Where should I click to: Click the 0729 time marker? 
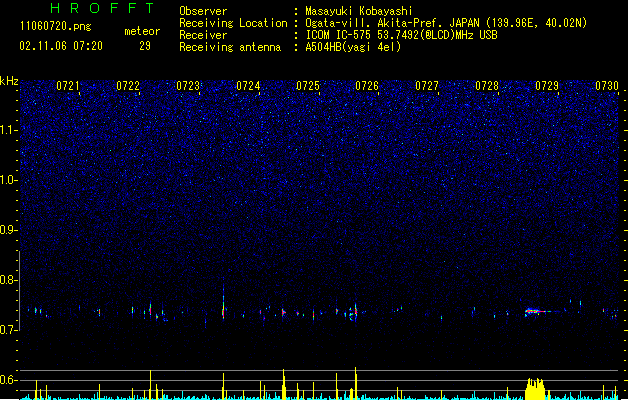click(x=547, y=86)
